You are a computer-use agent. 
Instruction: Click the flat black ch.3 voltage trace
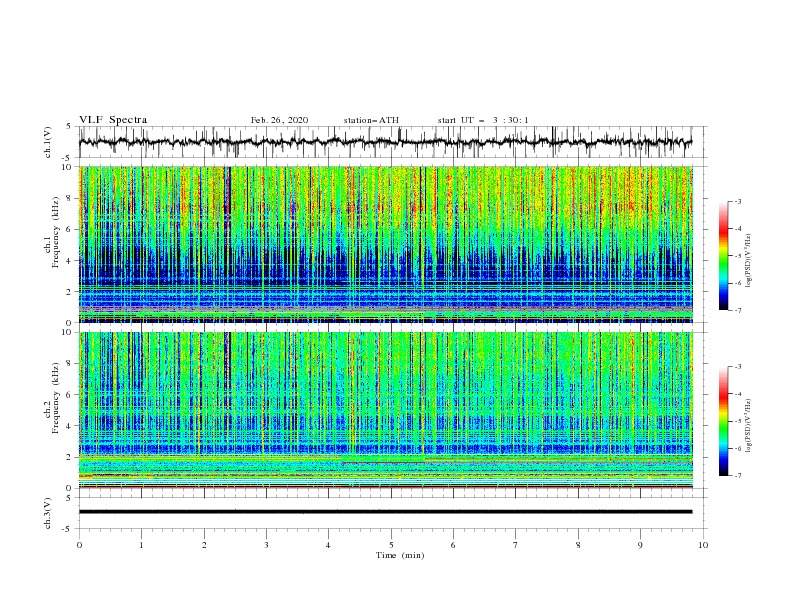coord(385,512)
